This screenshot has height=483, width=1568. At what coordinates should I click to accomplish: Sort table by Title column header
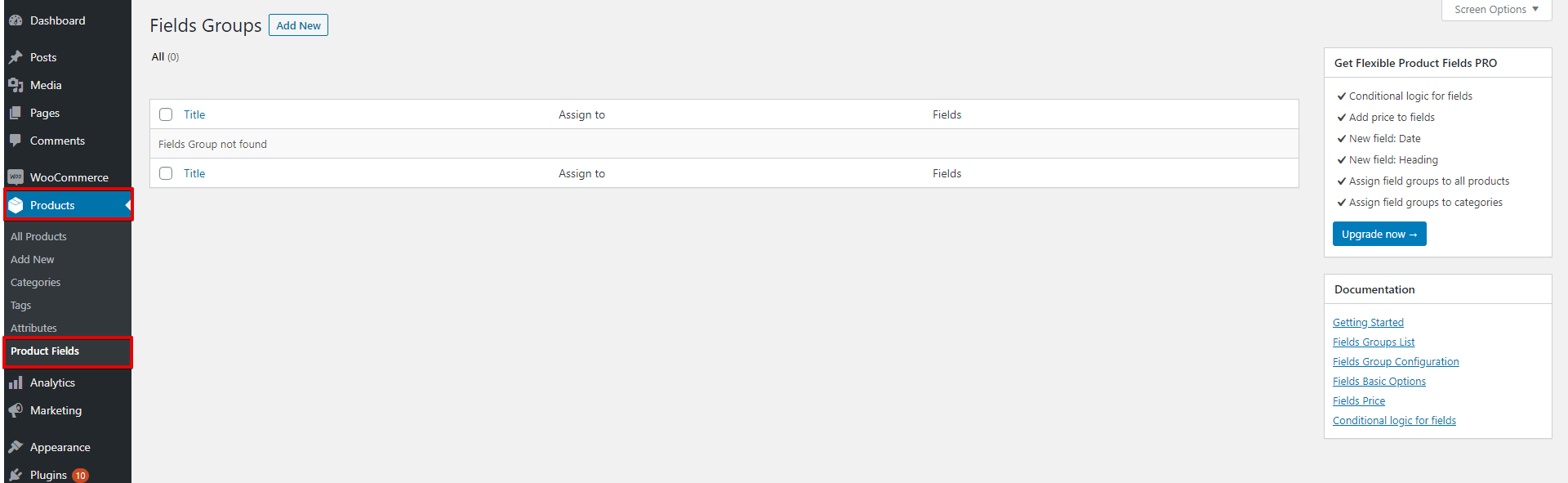[x=194, y=114]
